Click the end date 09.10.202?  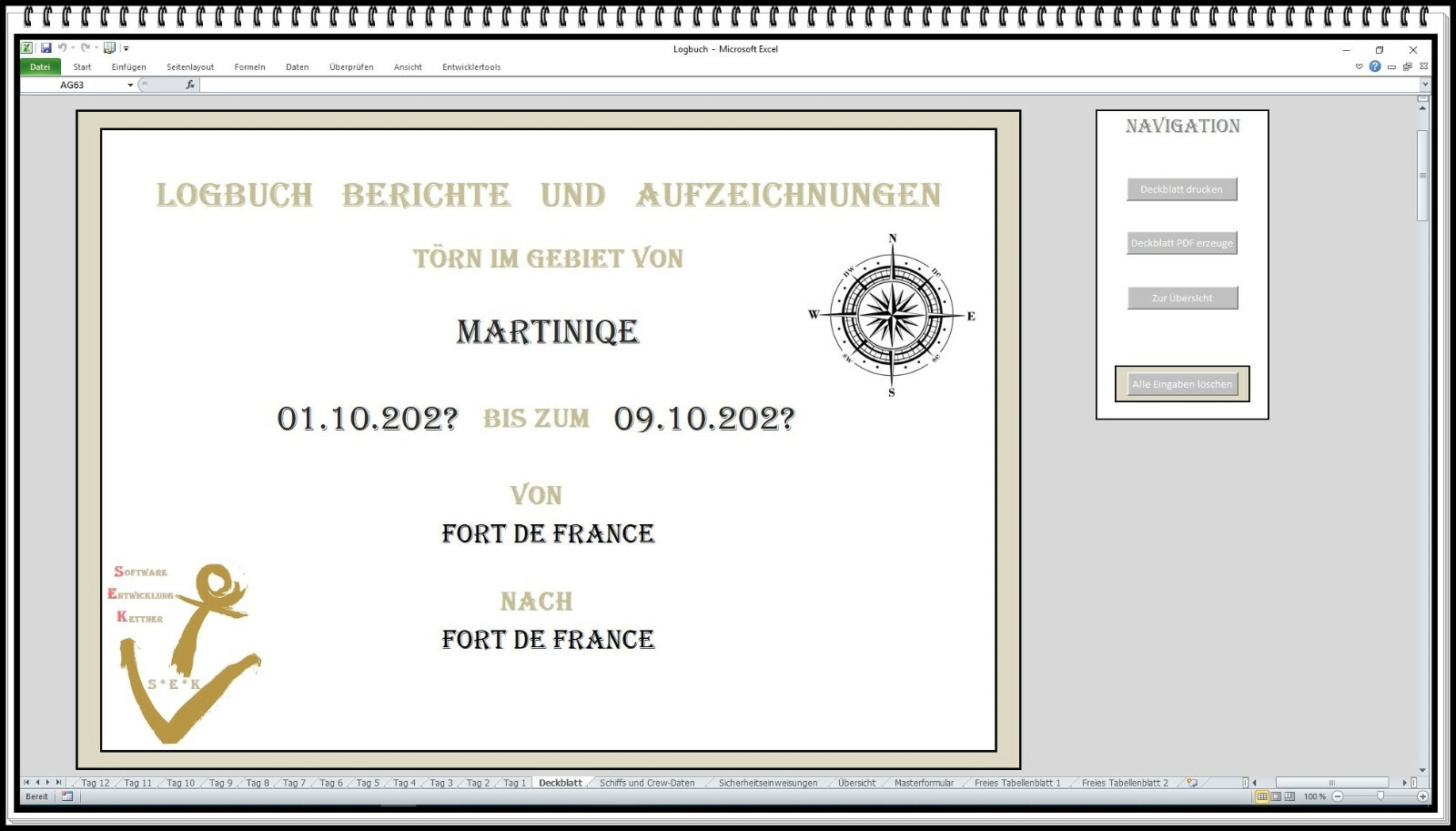704,419
